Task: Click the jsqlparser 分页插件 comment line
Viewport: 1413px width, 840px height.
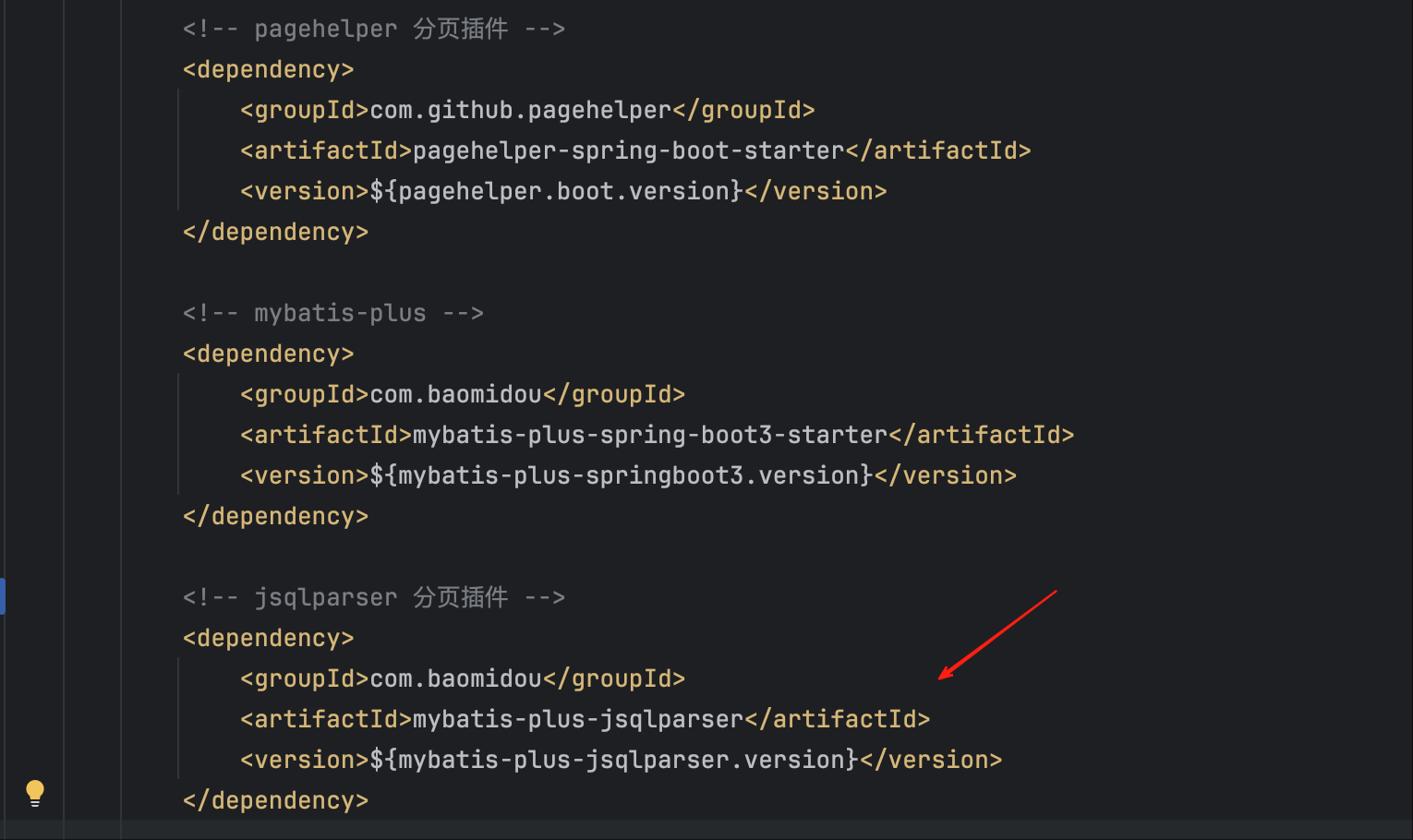Action: [373, 598]
